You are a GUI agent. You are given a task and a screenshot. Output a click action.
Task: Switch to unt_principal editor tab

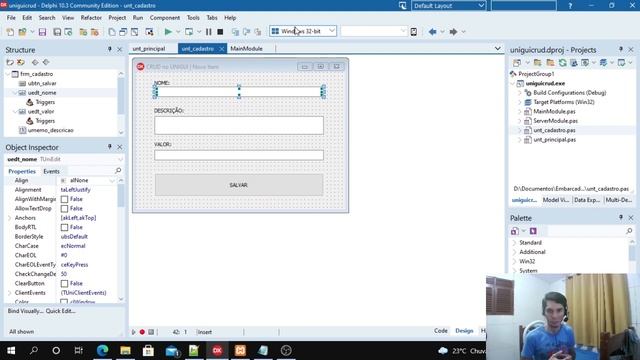(149, 49)
